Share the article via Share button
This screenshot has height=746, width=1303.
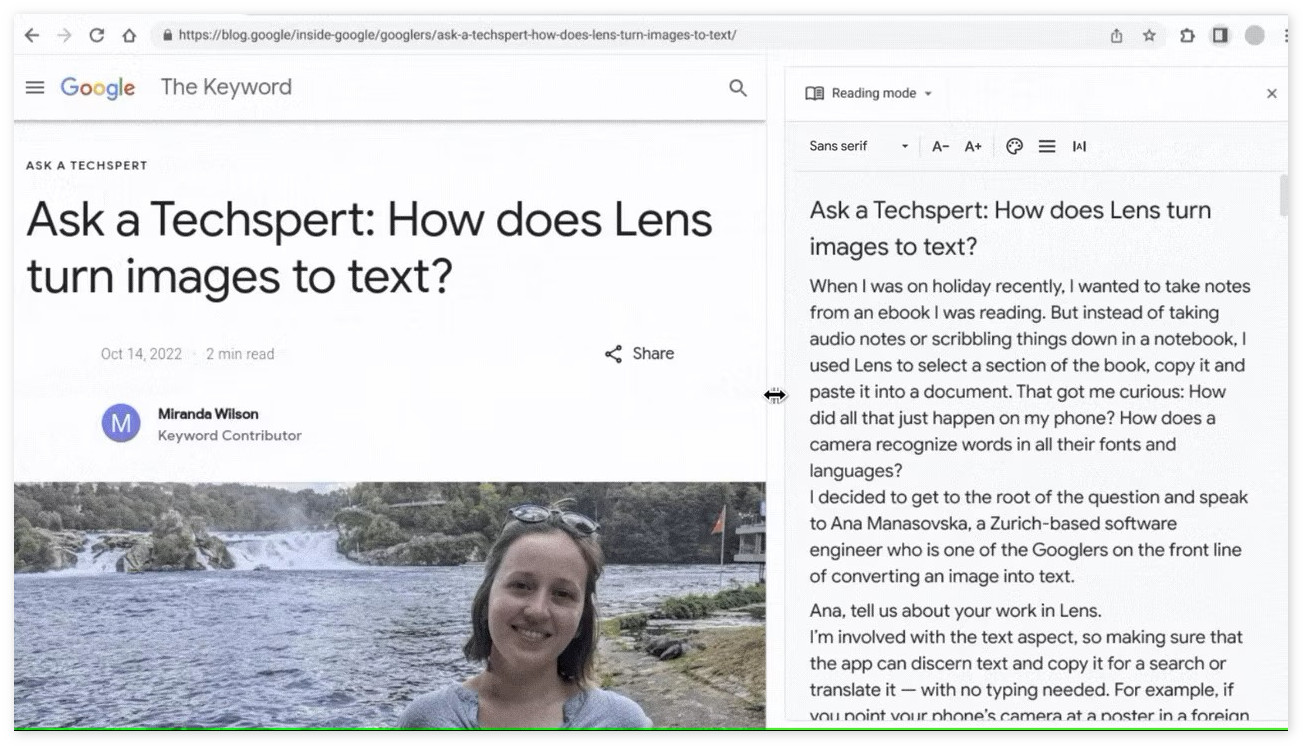point(640,353)
